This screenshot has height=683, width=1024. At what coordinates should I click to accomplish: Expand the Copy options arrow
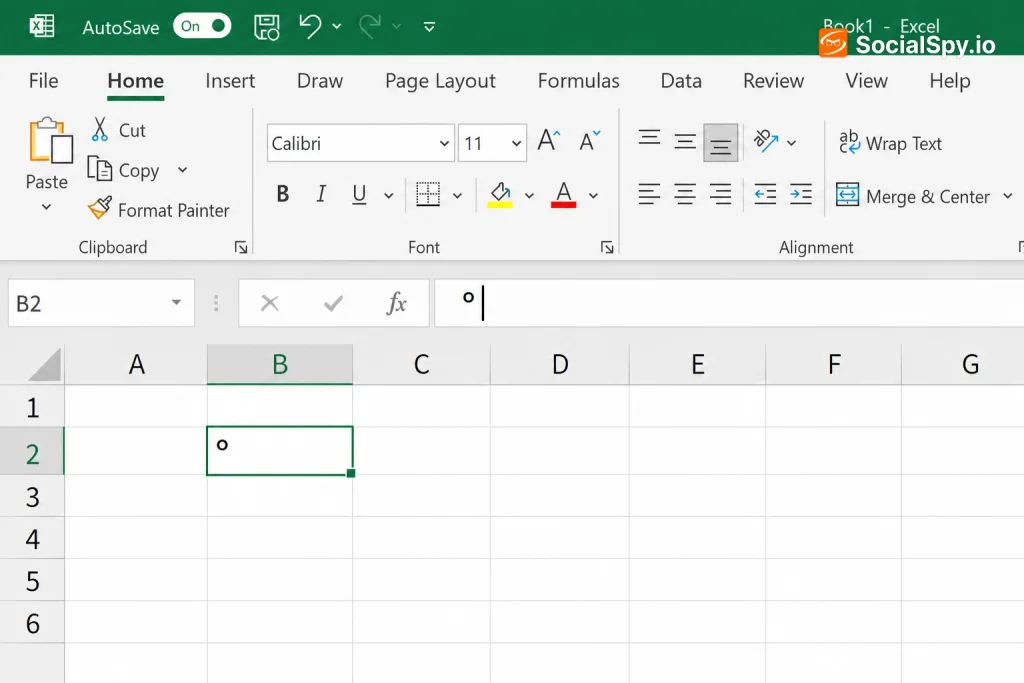tap(182, 170)
